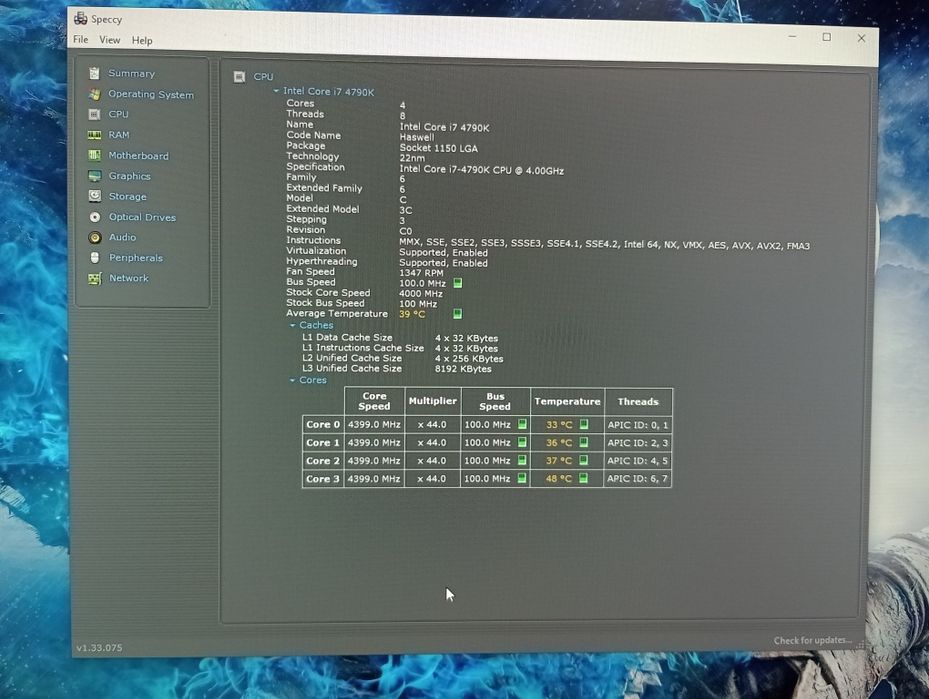929x699 pixels.
Task: Go to Optical Drives section
Action: (x=142, y=217)
